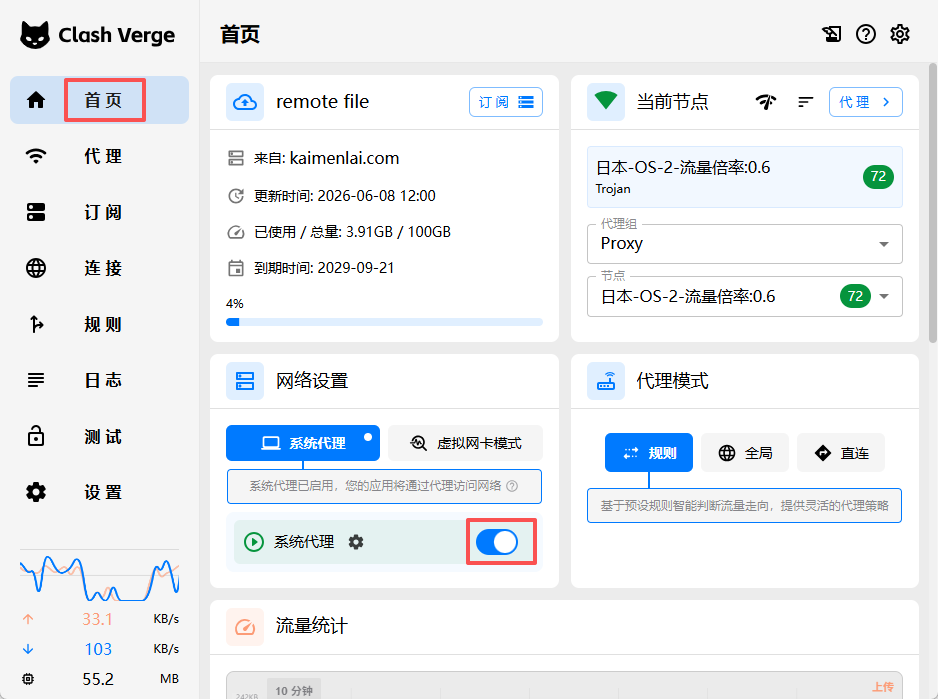Click the 代理 button with chevron
The height and width of the screenshot is (699, 938).
pyautogui.click(x=866, y=102)
